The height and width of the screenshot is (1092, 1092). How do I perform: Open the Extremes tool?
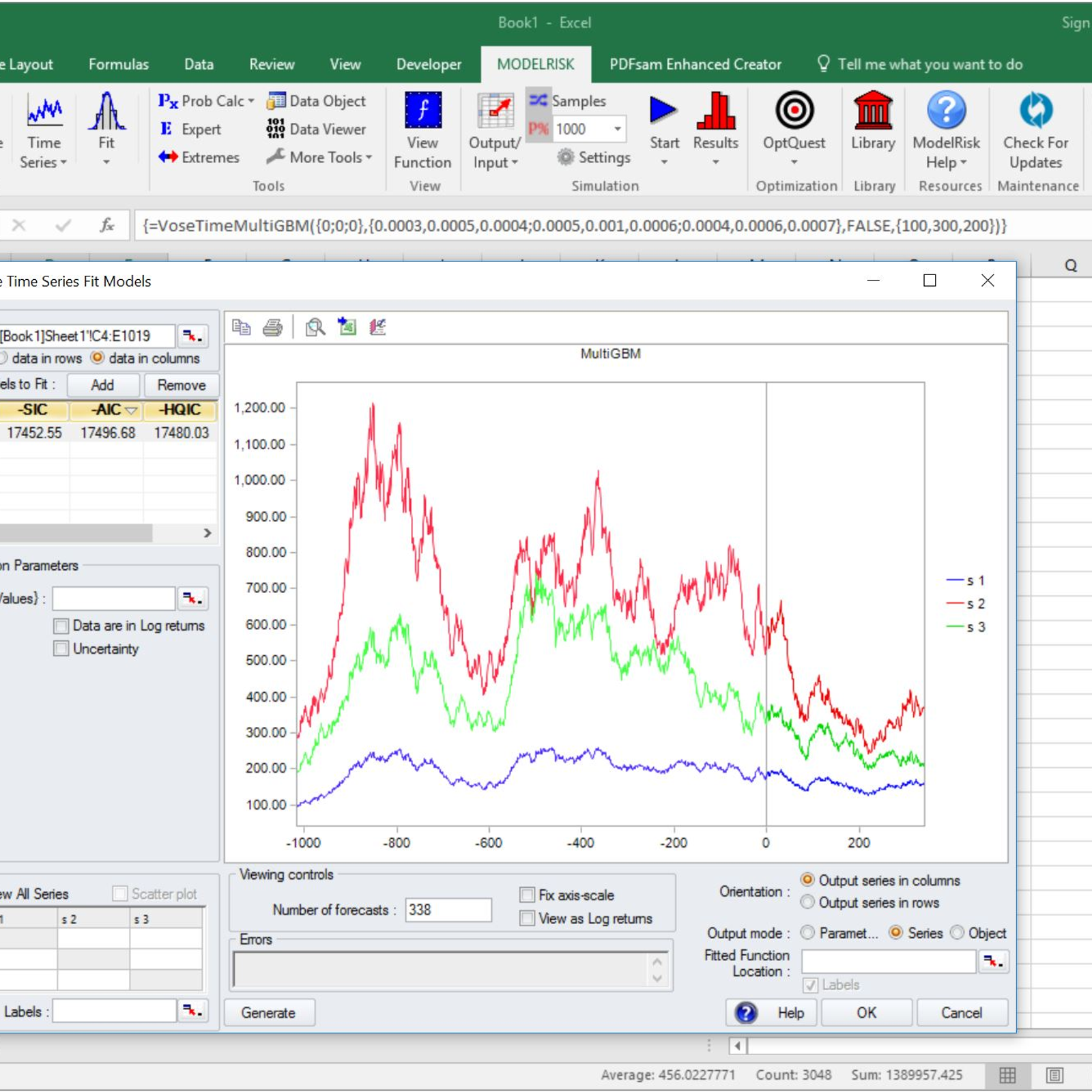[x=199, y=157]
